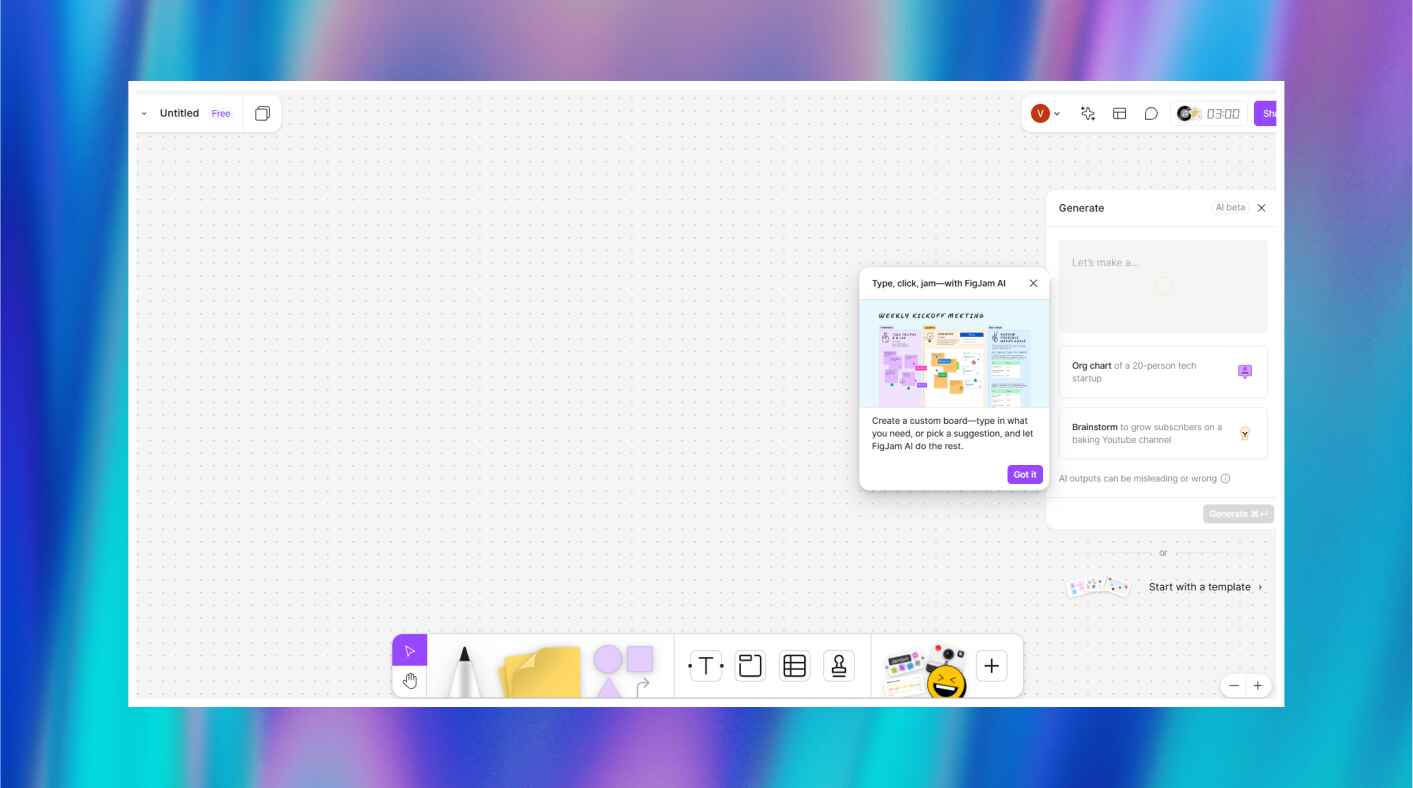Open the menu chevron left of Untitled
1413x788 pixels.
[144, 114]
